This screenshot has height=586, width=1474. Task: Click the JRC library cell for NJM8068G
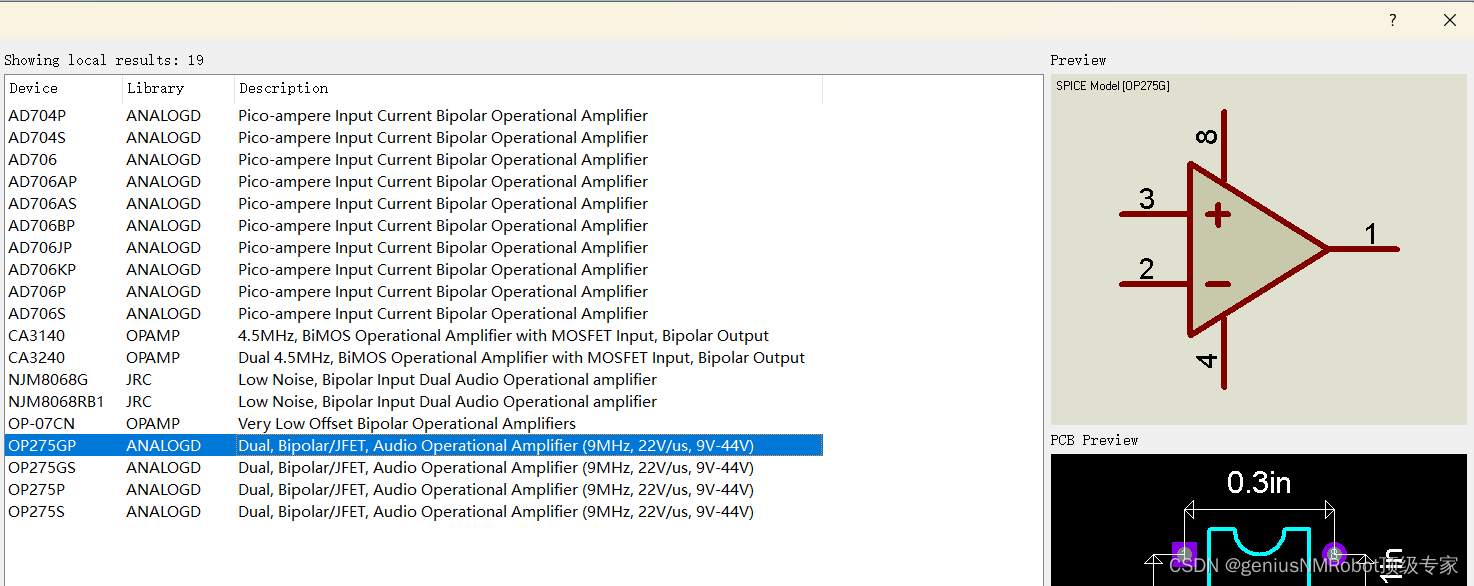tap(139, 380)
